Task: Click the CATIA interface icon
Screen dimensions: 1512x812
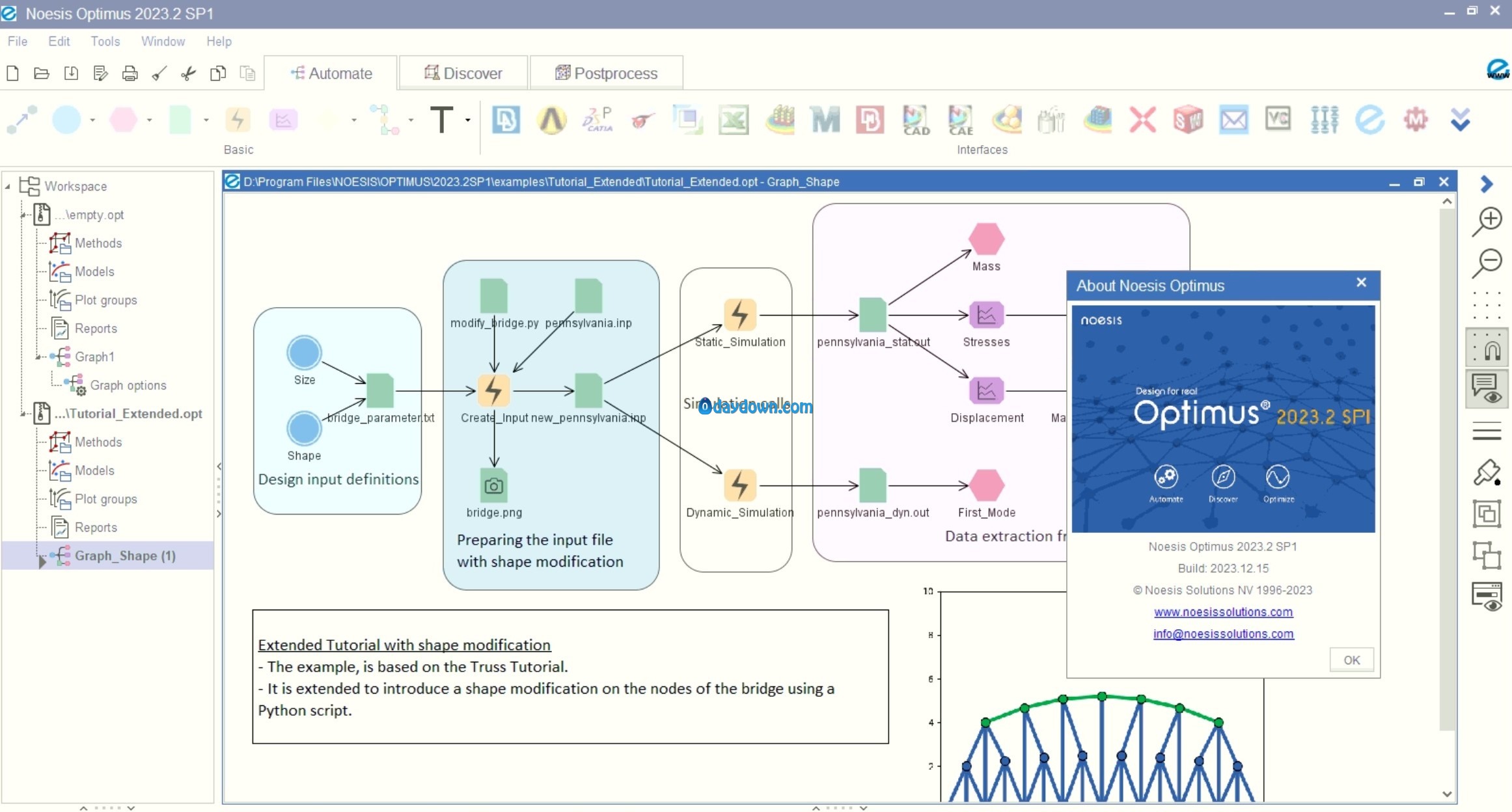Action: pos(598,120)
